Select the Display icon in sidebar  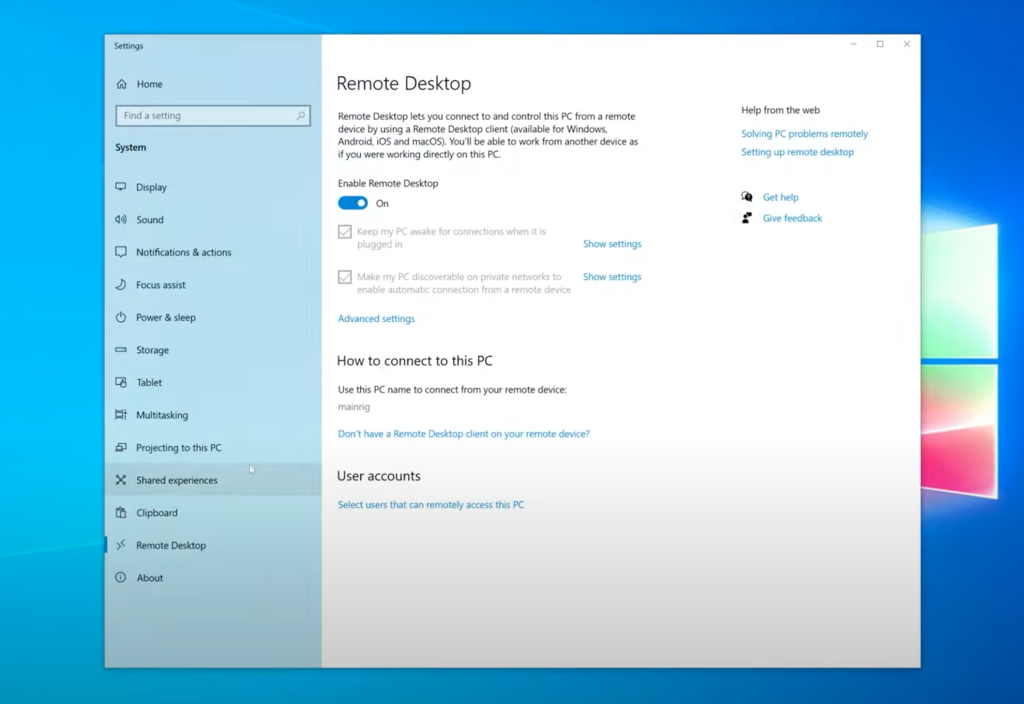click(121, 186)
